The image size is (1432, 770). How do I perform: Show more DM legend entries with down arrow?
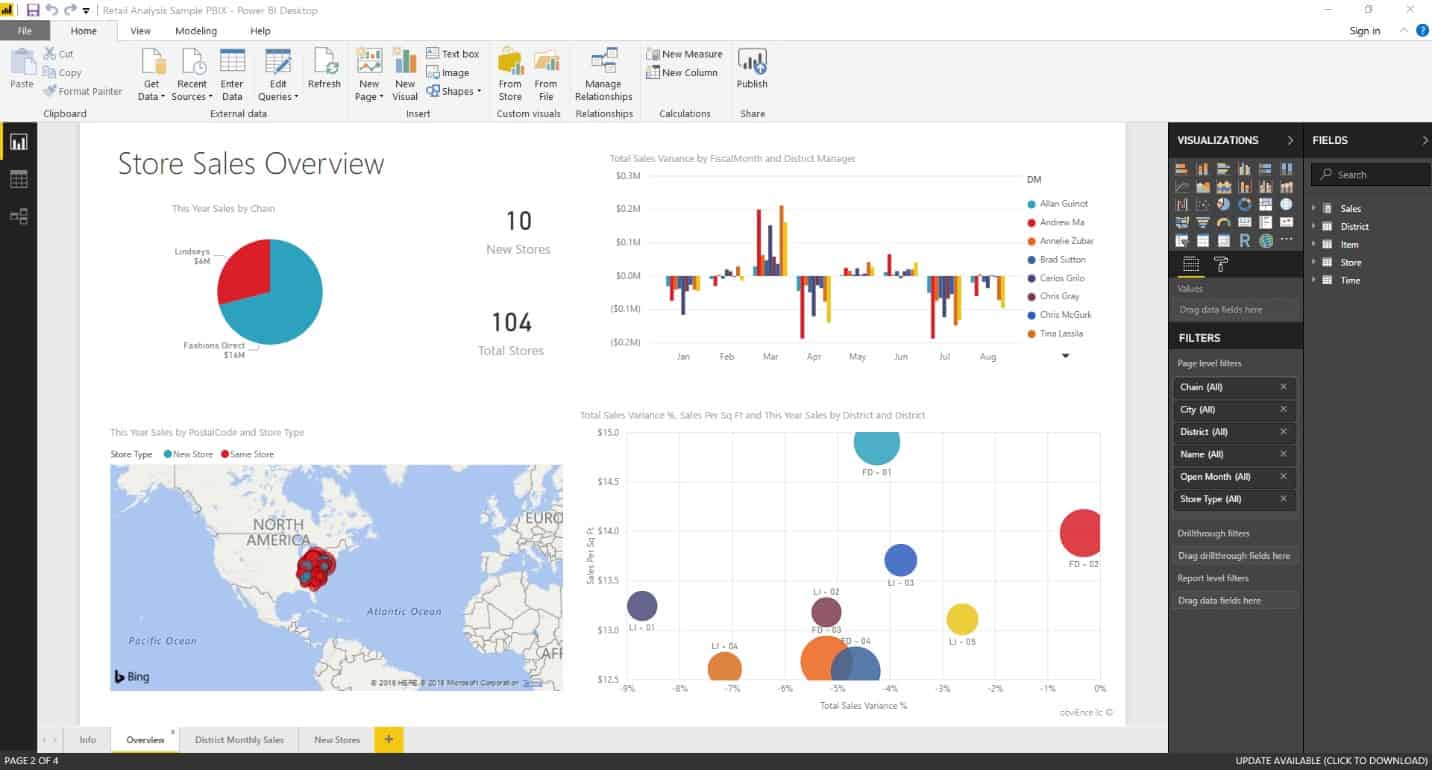tap(1065, 355)
